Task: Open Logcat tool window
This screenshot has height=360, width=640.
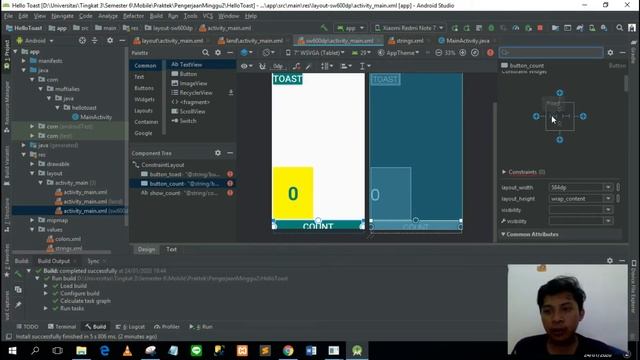Action: (130, 327)
